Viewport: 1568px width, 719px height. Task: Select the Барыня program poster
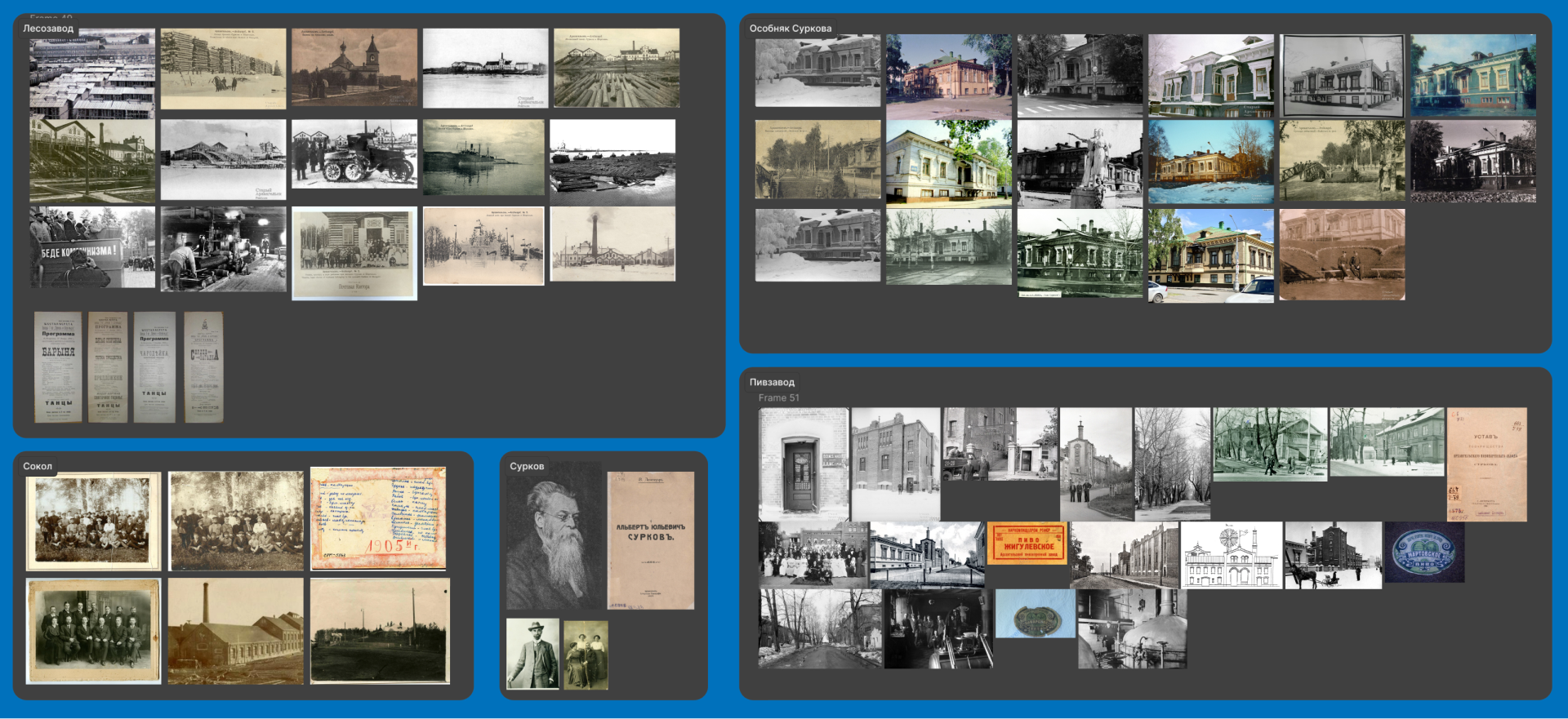coord(58,366)
